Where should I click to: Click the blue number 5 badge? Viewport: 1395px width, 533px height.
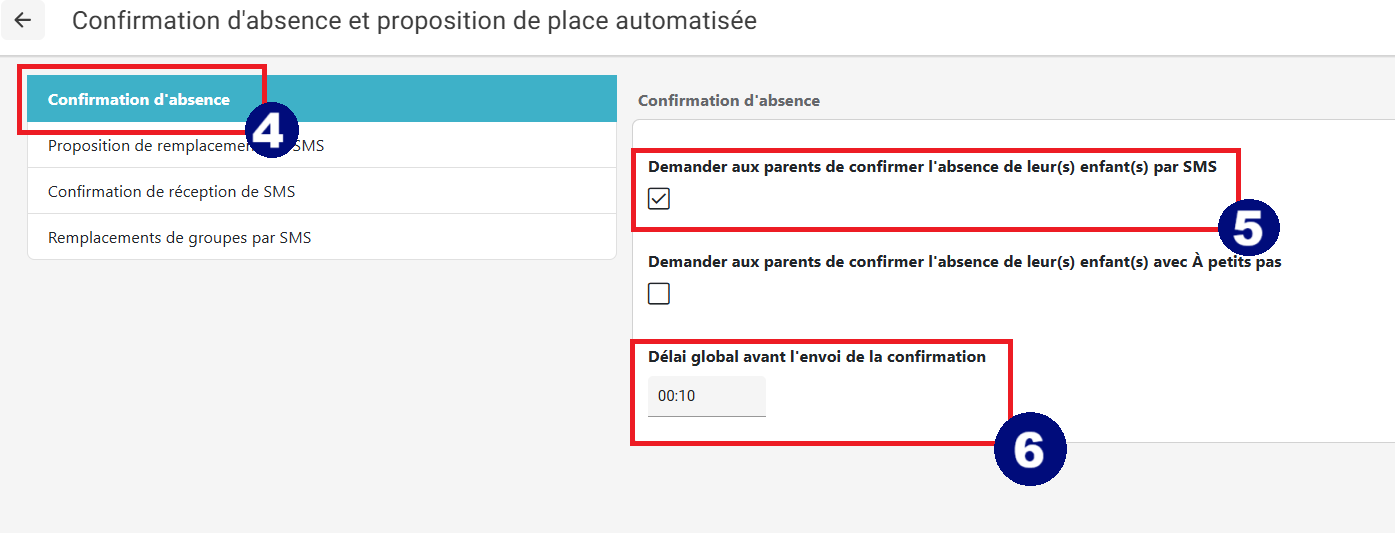click(x=1248, y=226)
